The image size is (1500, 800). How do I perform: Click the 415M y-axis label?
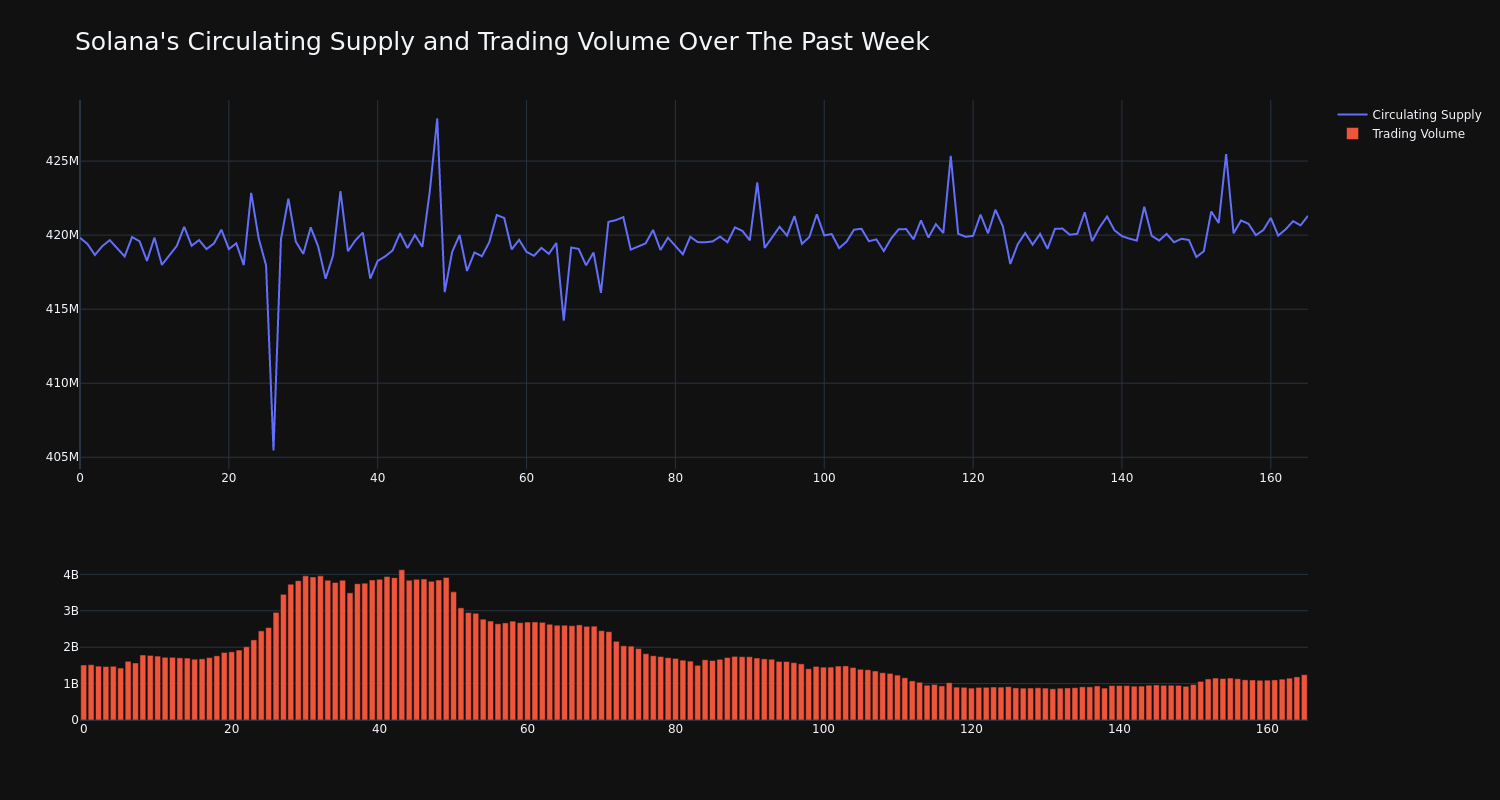[61, 309]
